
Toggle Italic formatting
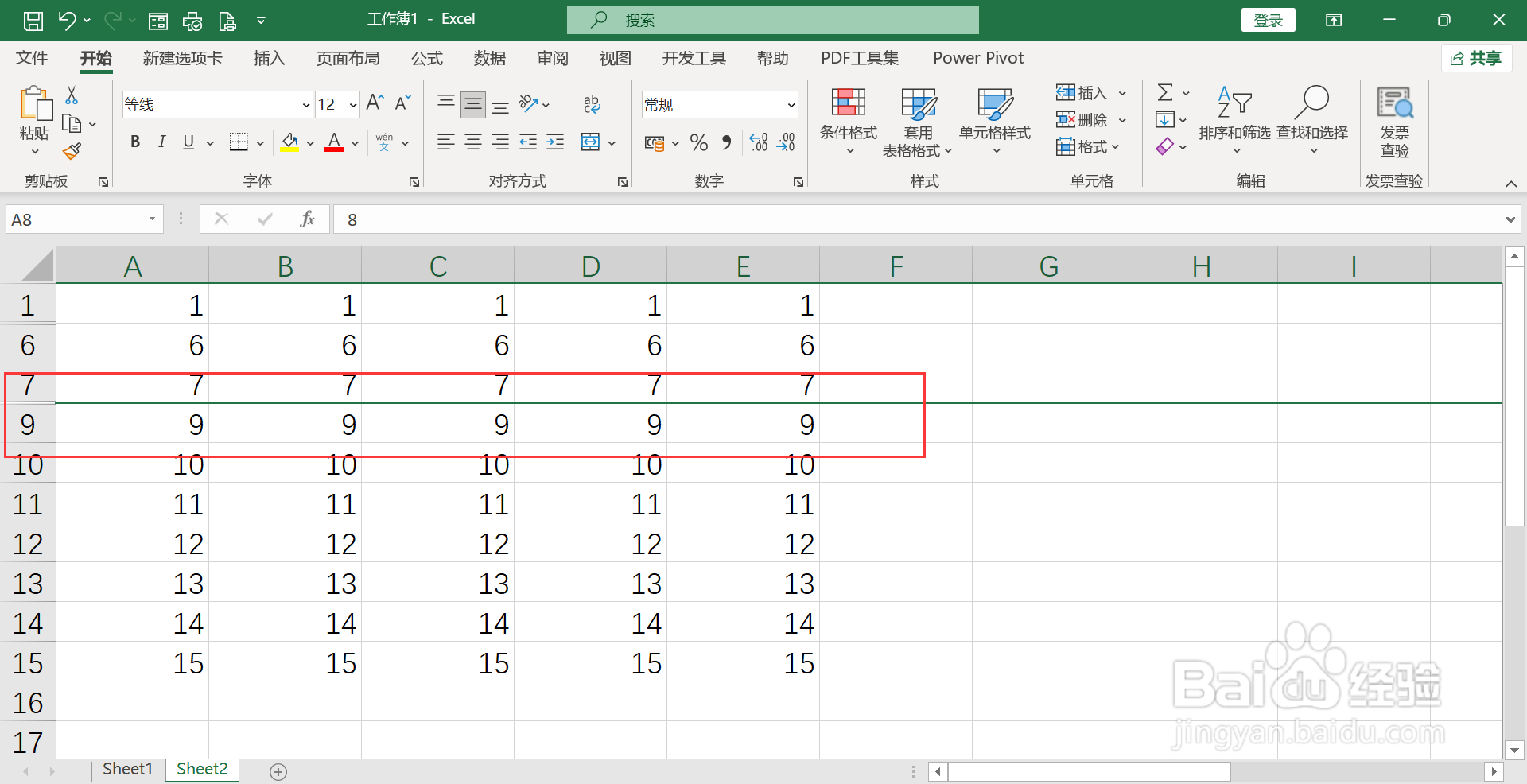pyautogui.click(x=162, y=142)
